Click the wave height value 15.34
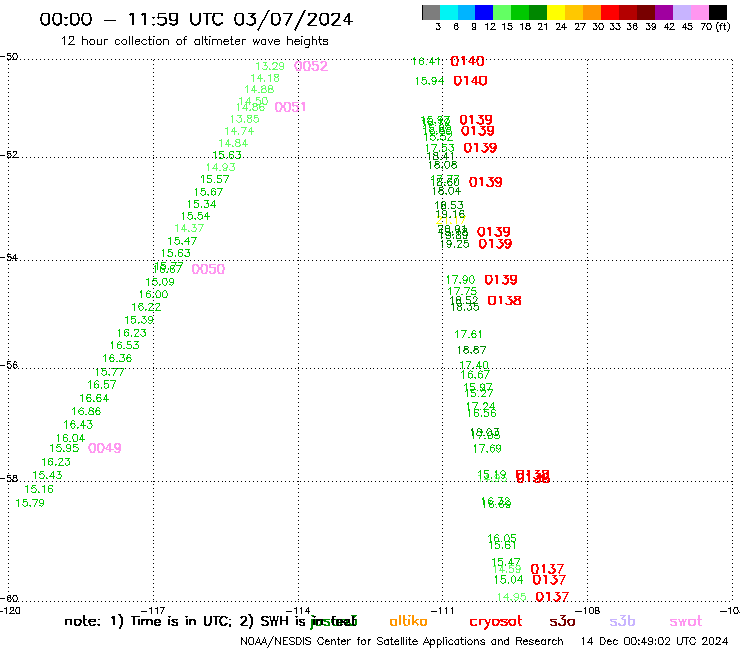Viewport: 740px width, 650px height. tap(202, 204)
